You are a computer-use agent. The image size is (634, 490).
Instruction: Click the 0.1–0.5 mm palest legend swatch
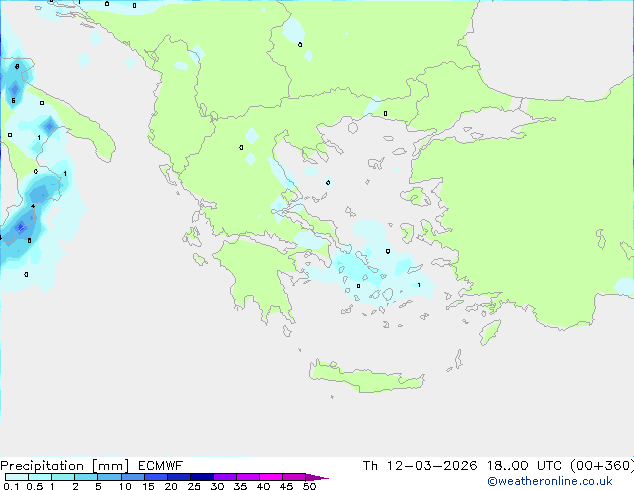[x=17, y=477]
